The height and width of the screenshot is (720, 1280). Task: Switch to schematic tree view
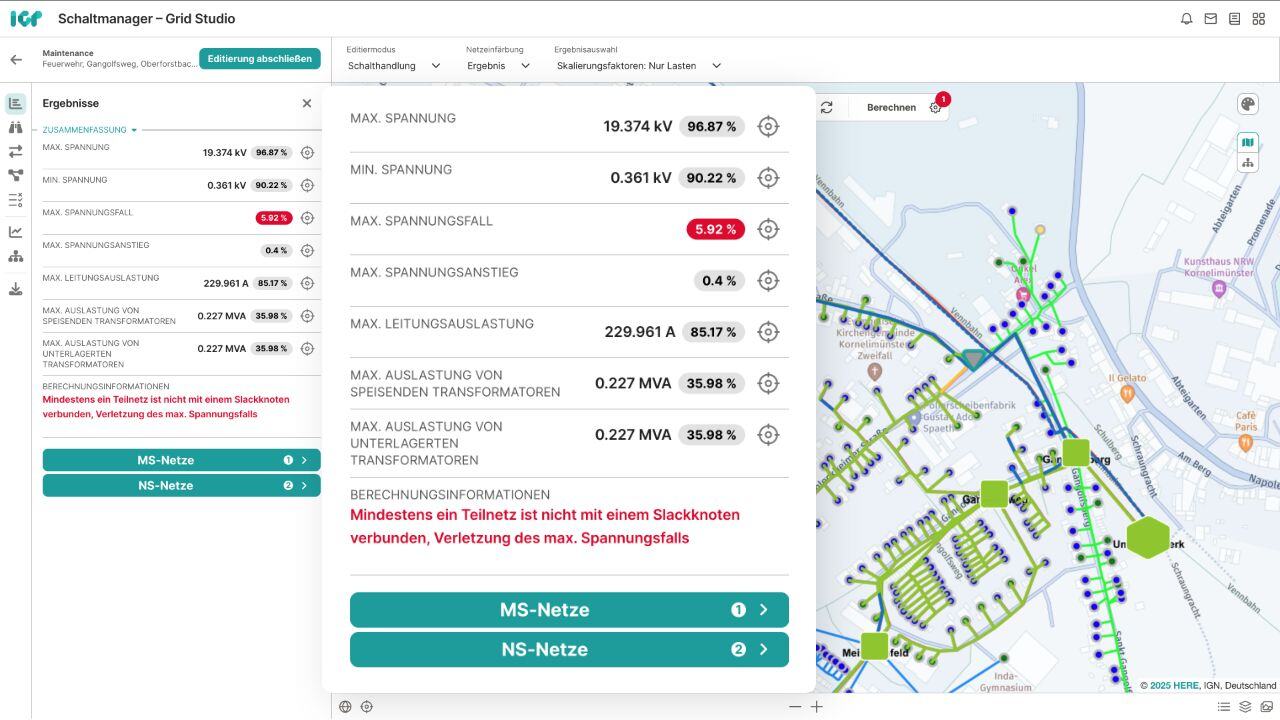click(x=1247, y=162)
